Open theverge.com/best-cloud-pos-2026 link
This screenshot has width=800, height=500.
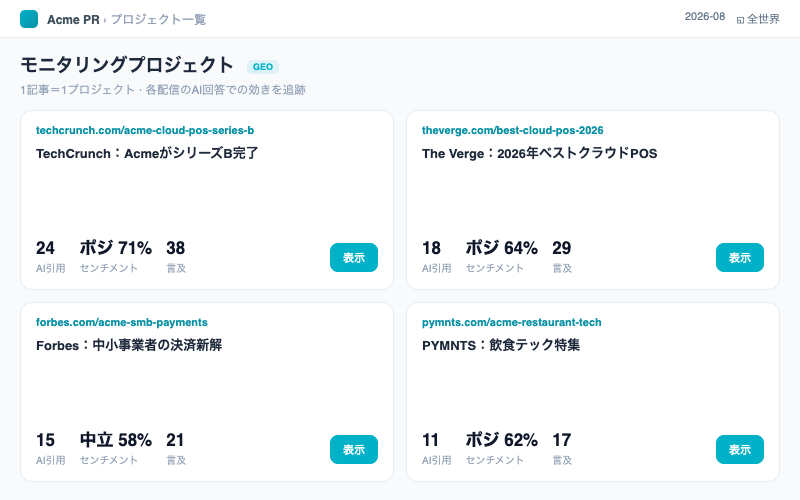512,130
